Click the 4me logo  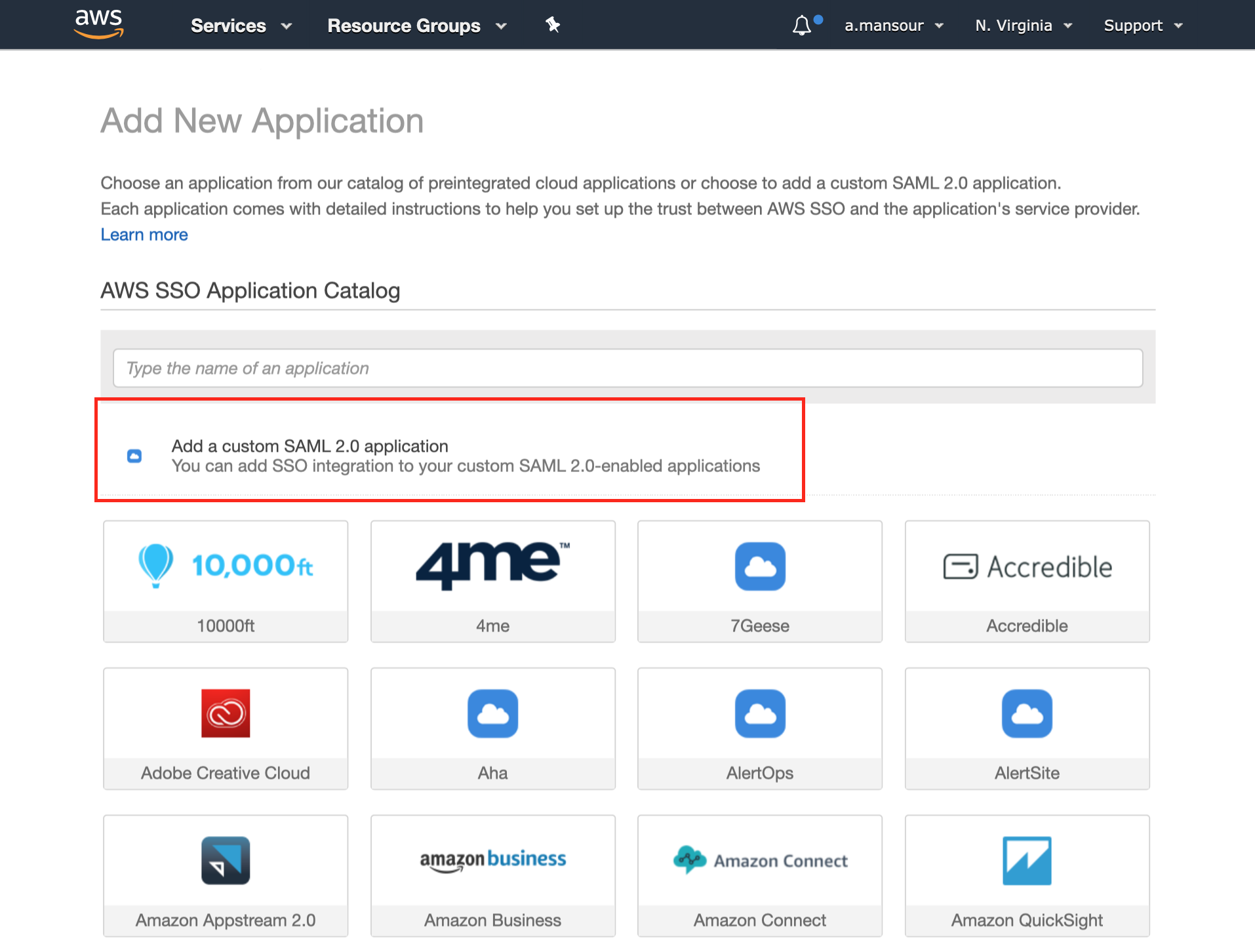pyautogui.click(x=493, y=565)
